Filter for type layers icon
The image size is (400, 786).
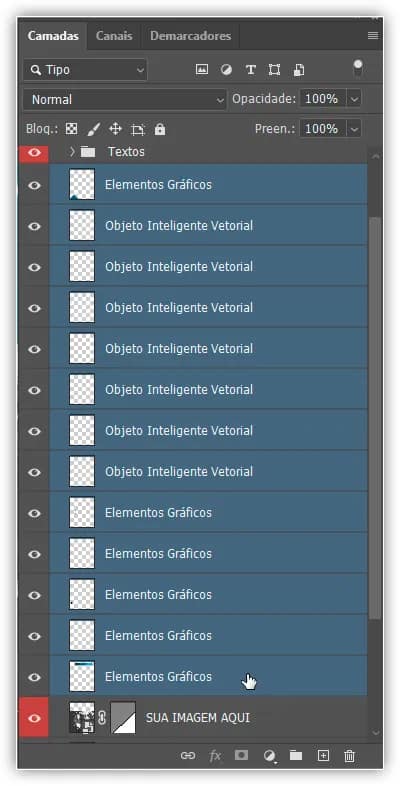pos(251,70)
